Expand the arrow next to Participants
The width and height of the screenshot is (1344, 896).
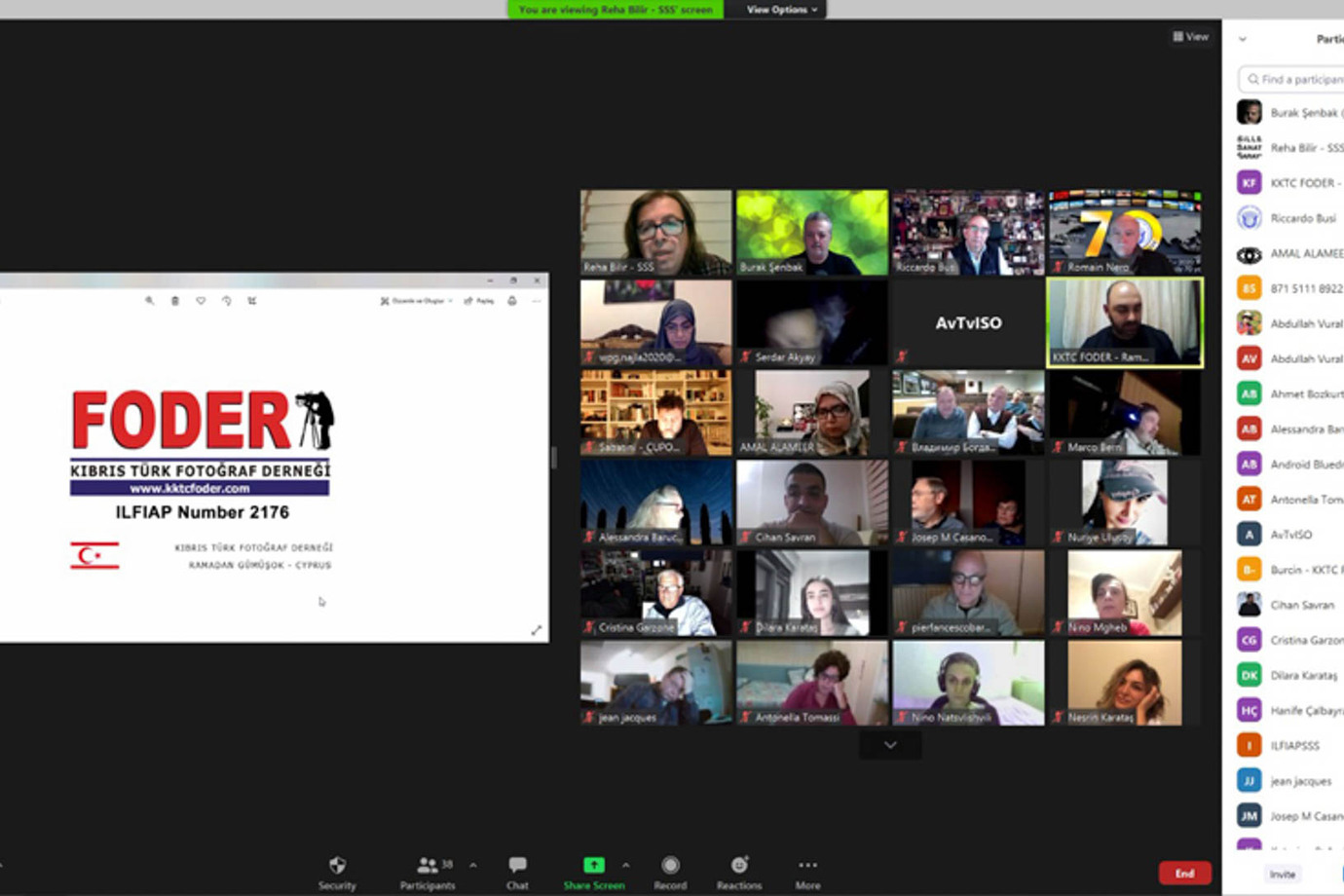click(473, 865)
